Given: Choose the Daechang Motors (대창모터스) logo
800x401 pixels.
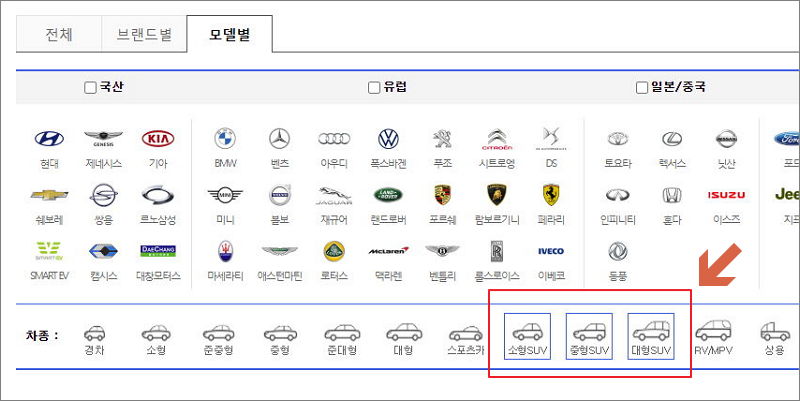Looking at the screenshot, I should tap(158, 251).
